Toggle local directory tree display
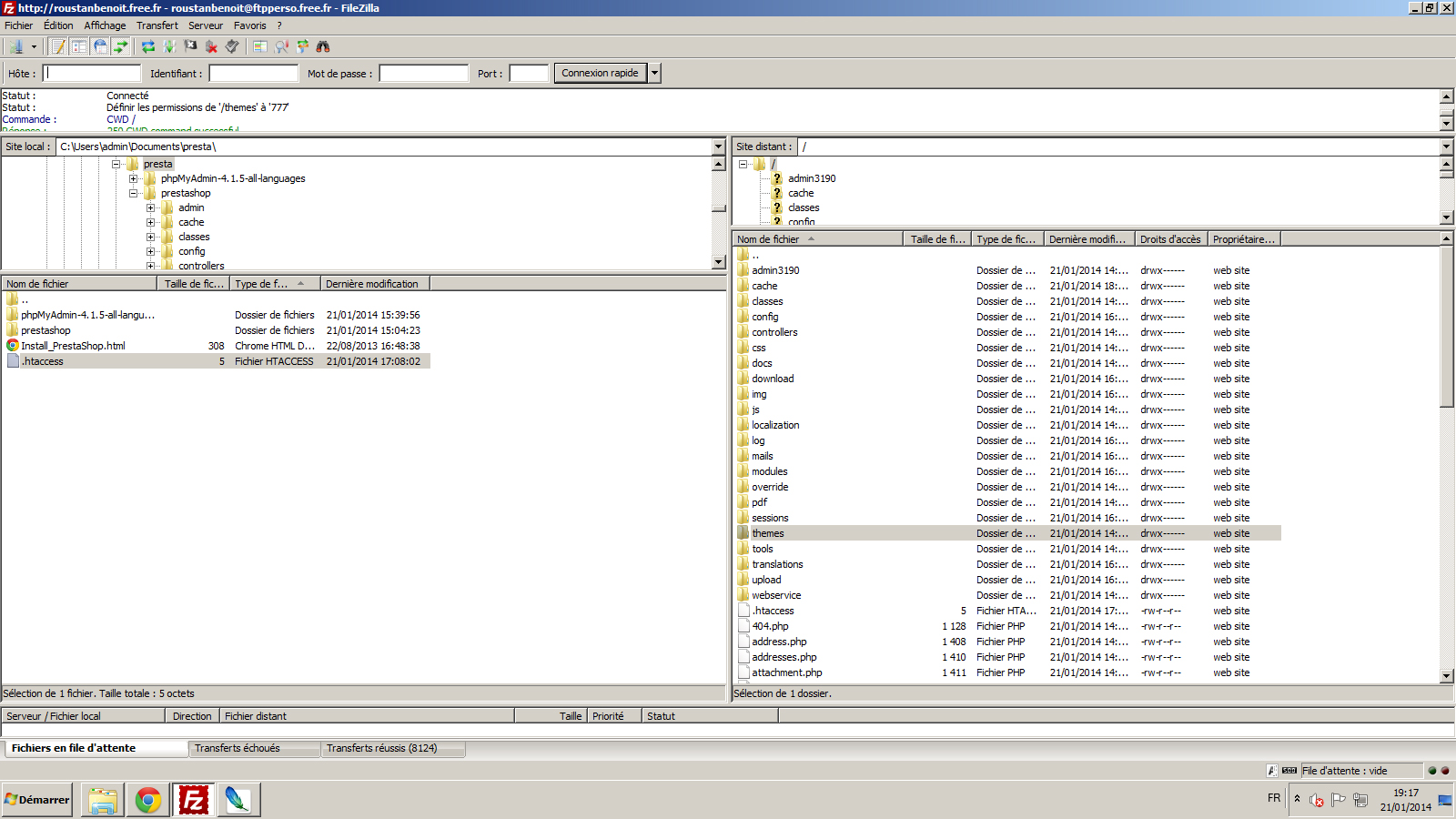The width and height of the screenshot is (1456, 819). [79, 46]
